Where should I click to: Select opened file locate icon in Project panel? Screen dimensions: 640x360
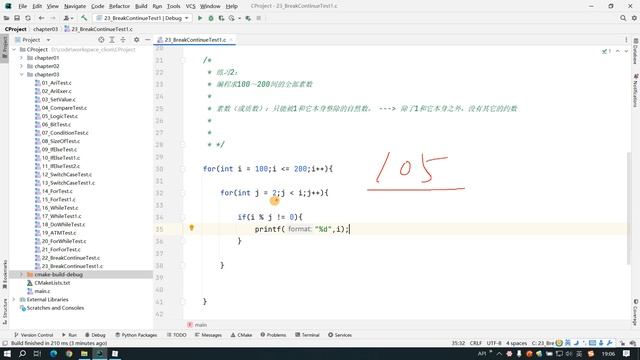(101, 40)
